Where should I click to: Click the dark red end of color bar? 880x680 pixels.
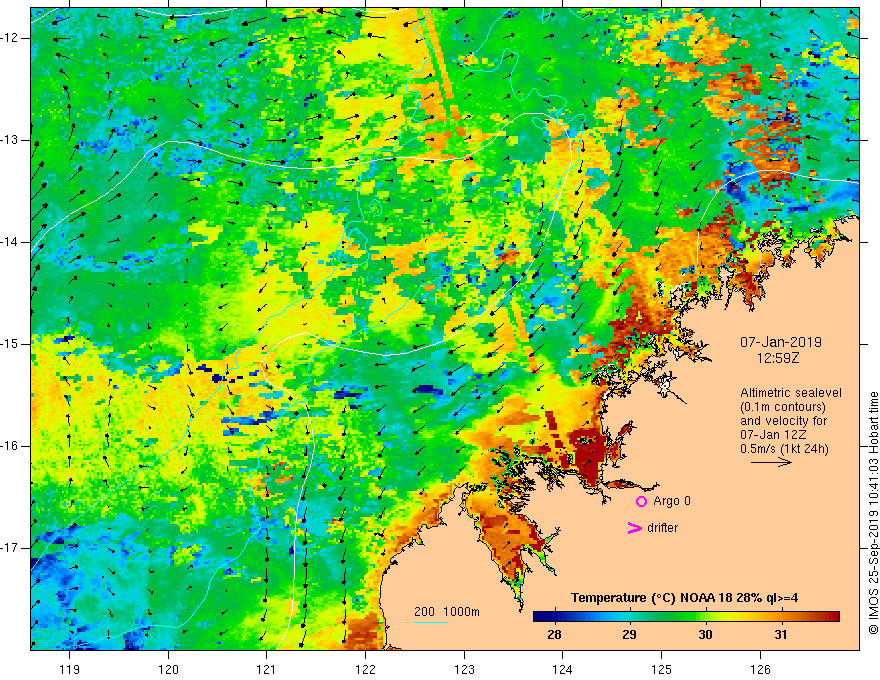(x=833, y=617)
